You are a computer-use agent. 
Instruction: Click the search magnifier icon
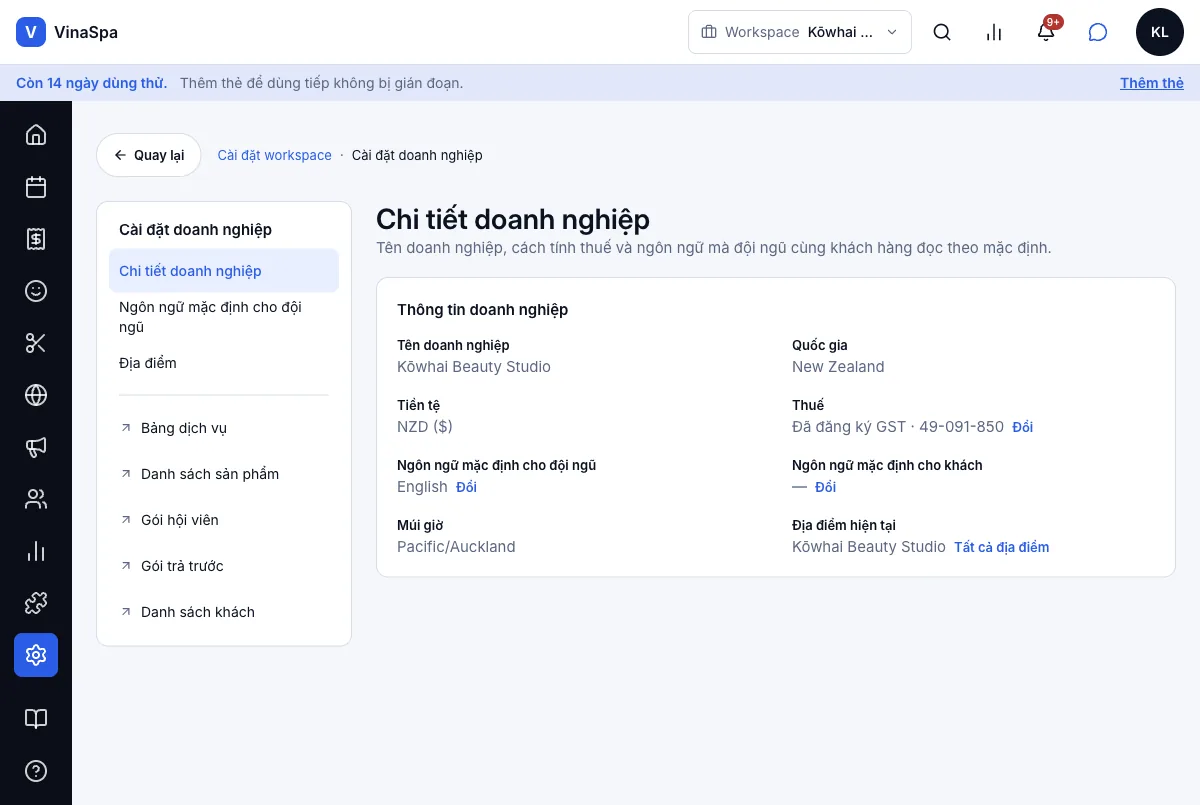pyautogui.click(x=942, y=32)
